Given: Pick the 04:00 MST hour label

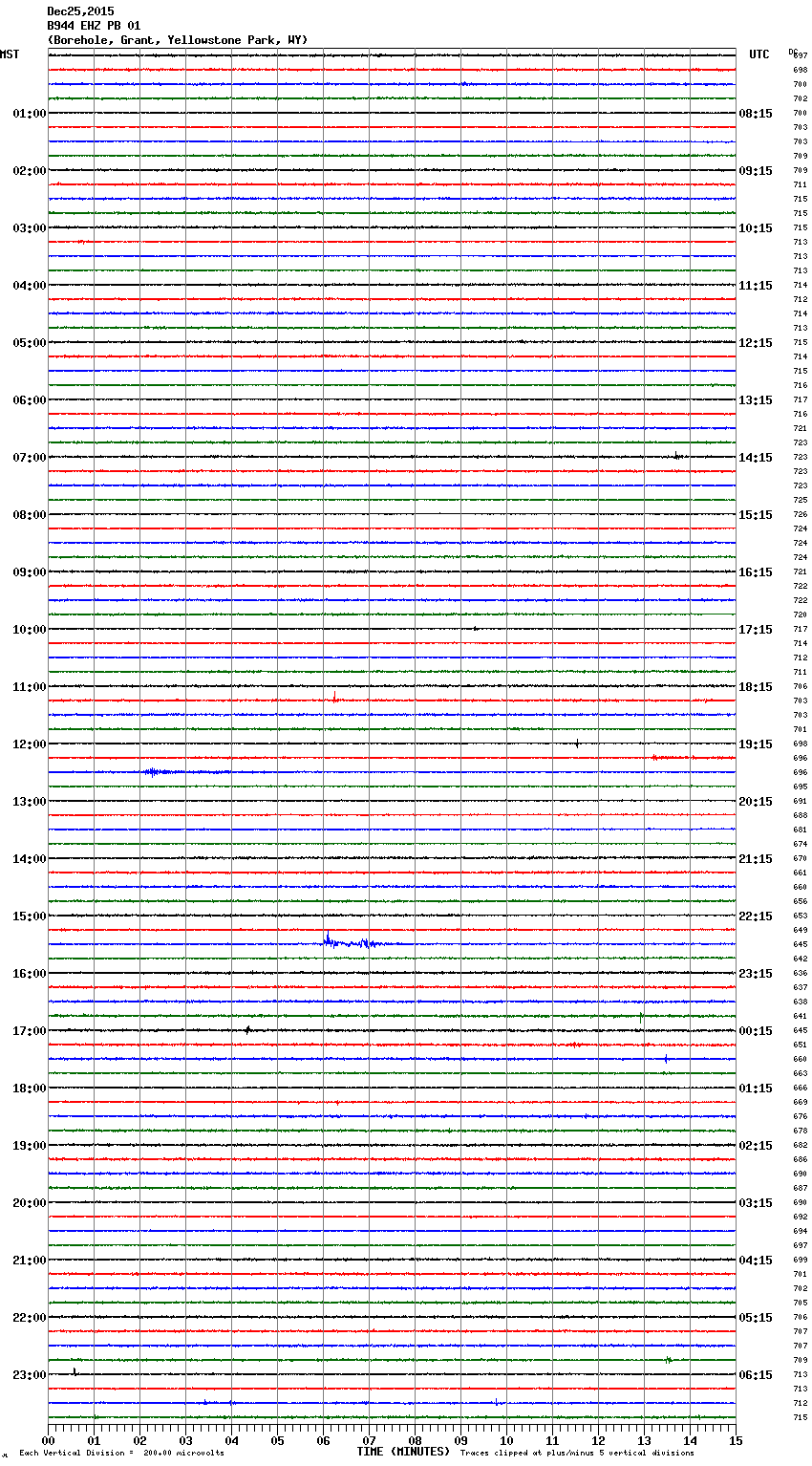Looking at the screenshot, I should click(x=30, y=286).
